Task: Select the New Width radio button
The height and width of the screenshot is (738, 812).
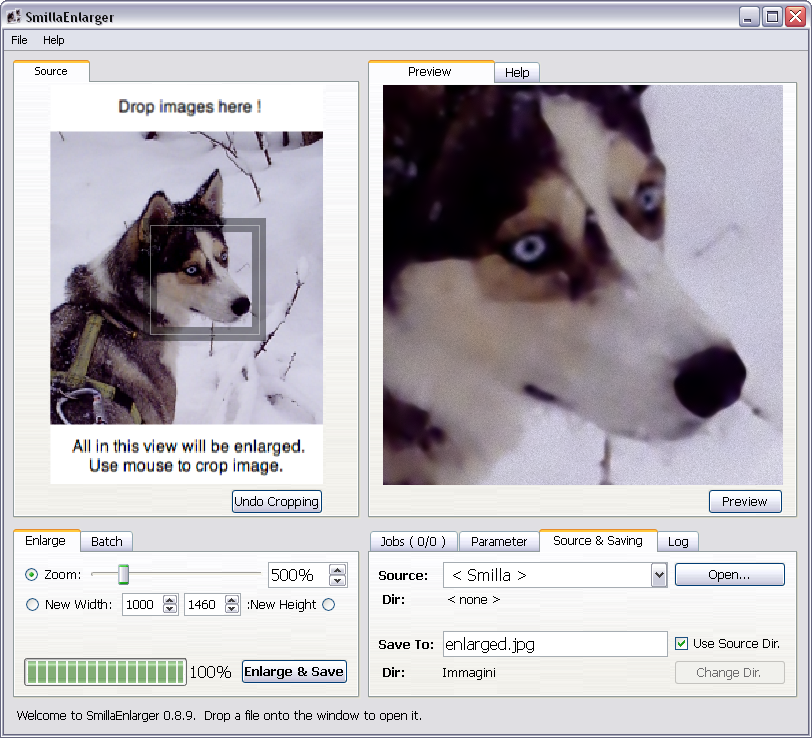Action: pyautogui.click(x=32, y=605)
